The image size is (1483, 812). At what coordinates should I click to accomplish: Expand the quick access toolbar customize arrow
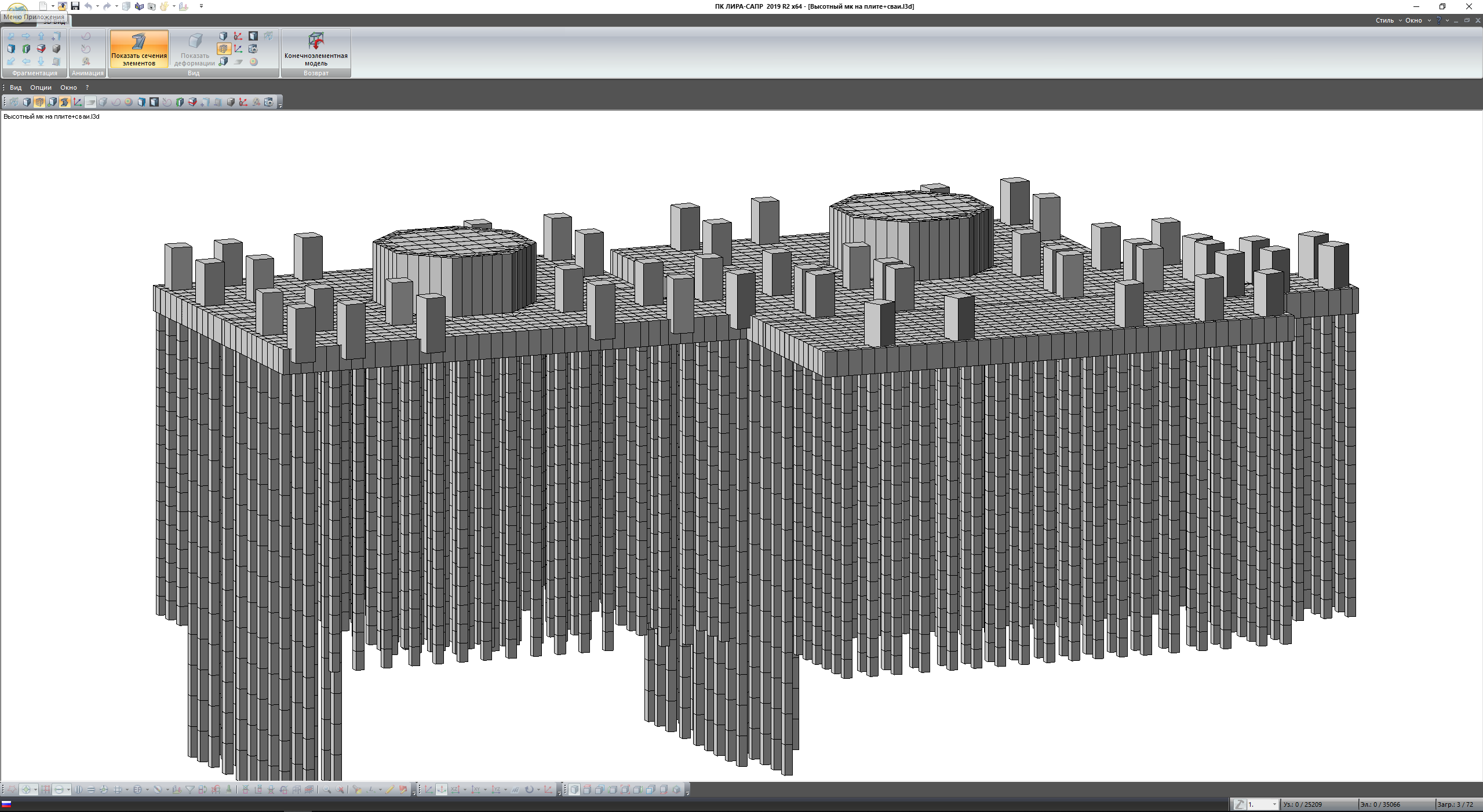pyautogui.click(x=201, y=6)
